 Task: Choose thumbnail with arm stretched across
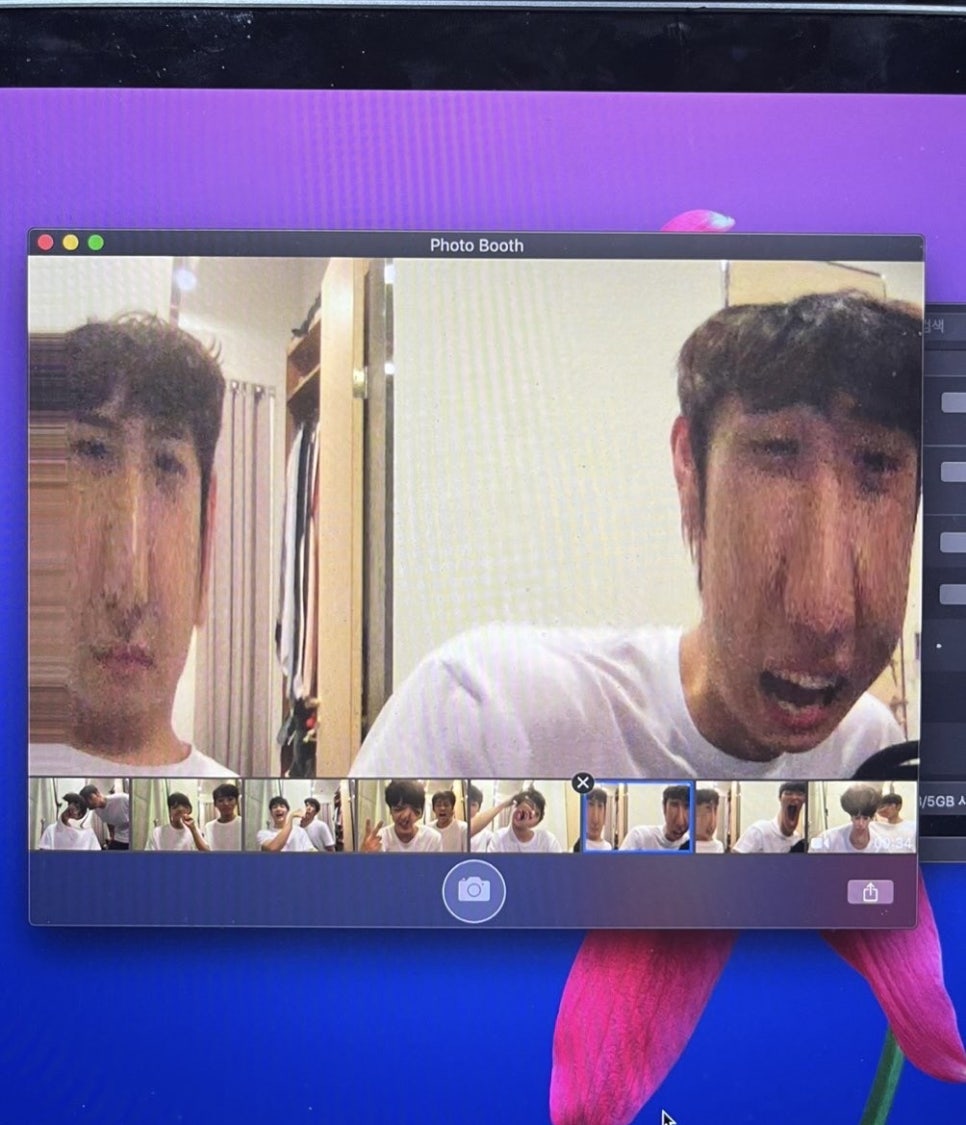tap(524, 816)
